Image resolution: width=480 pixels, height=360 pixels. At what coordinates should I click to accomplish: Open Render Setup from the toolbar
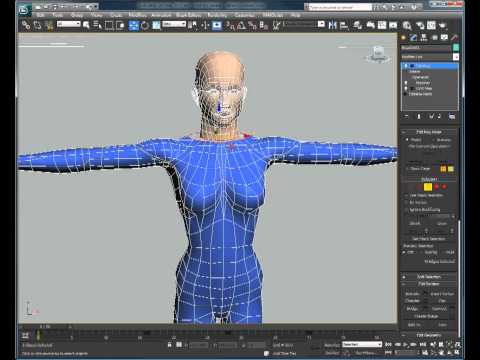point(420,25)
